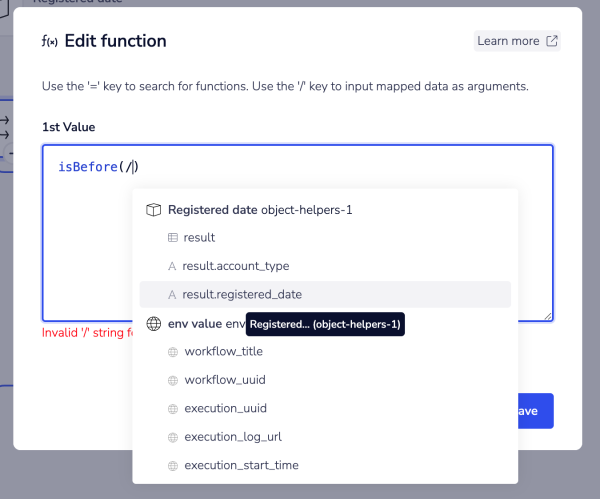This screenshot has width=600, height=499.
Task: Click the globe icon next to env value
Action: (x=153, y=324)
